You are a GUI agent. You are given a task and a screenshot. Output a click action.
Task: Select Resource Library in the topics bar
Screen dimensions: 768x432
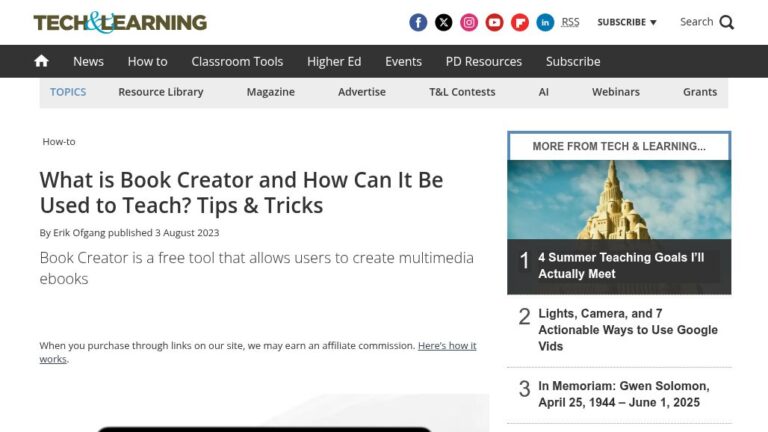click(x=161, y=92)
